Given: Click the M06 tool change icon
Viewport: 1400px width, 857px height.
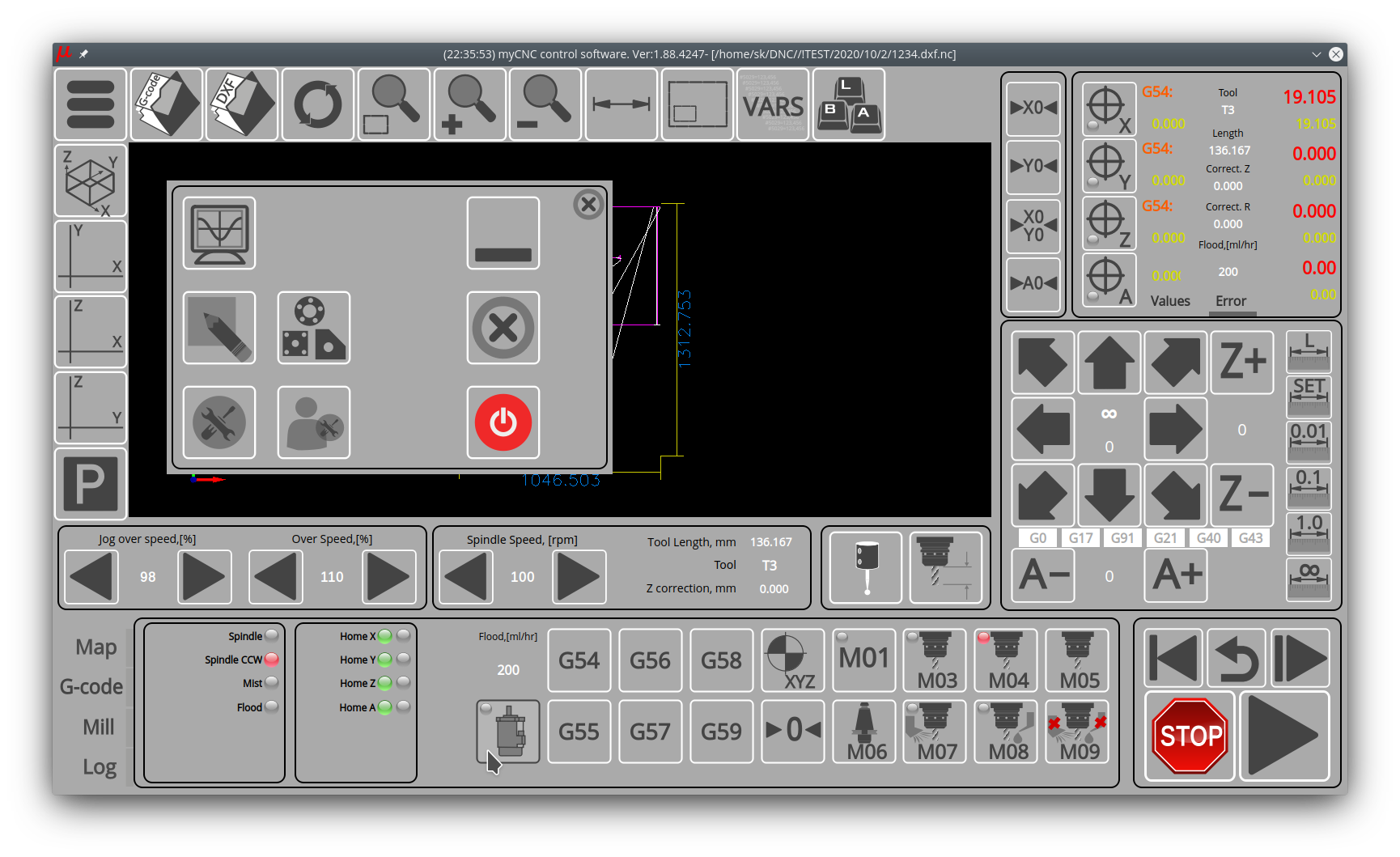Looking at the screenshot, I should point(865,732).
